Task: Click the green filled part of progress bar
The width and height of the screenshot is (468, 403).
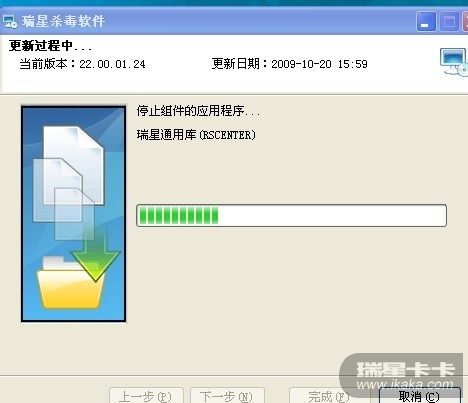Action: pyautogui.click(x=179, y=215)
